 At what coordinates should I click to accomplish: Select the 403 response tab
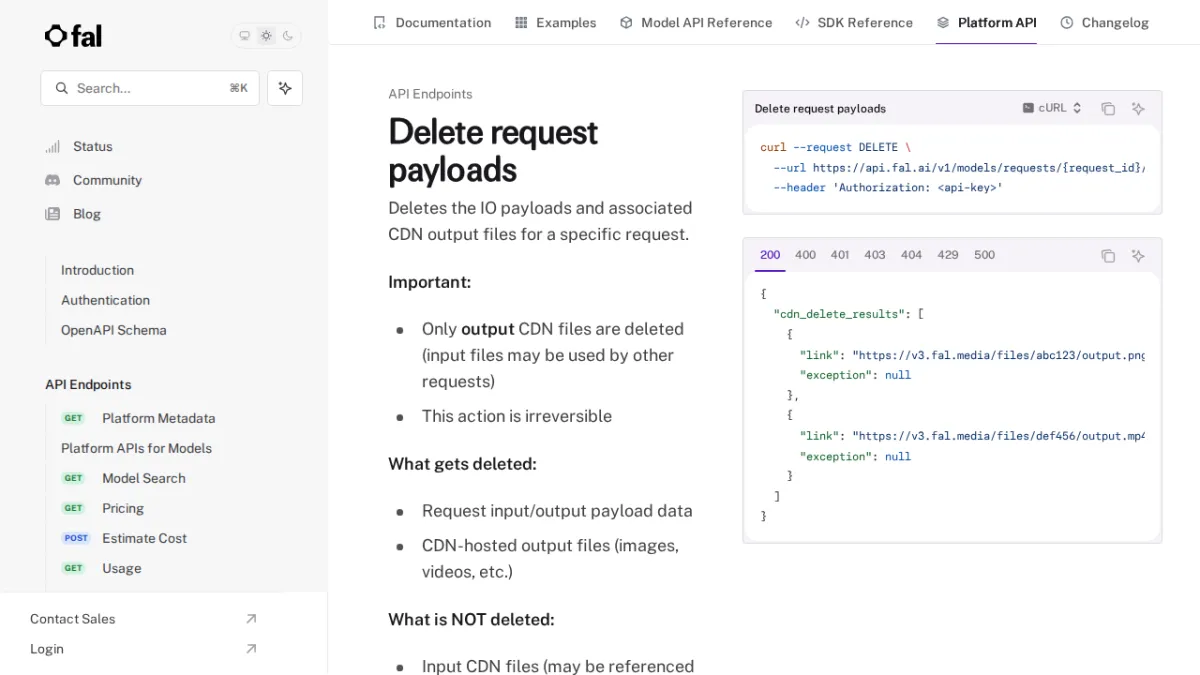pos(875,255)
